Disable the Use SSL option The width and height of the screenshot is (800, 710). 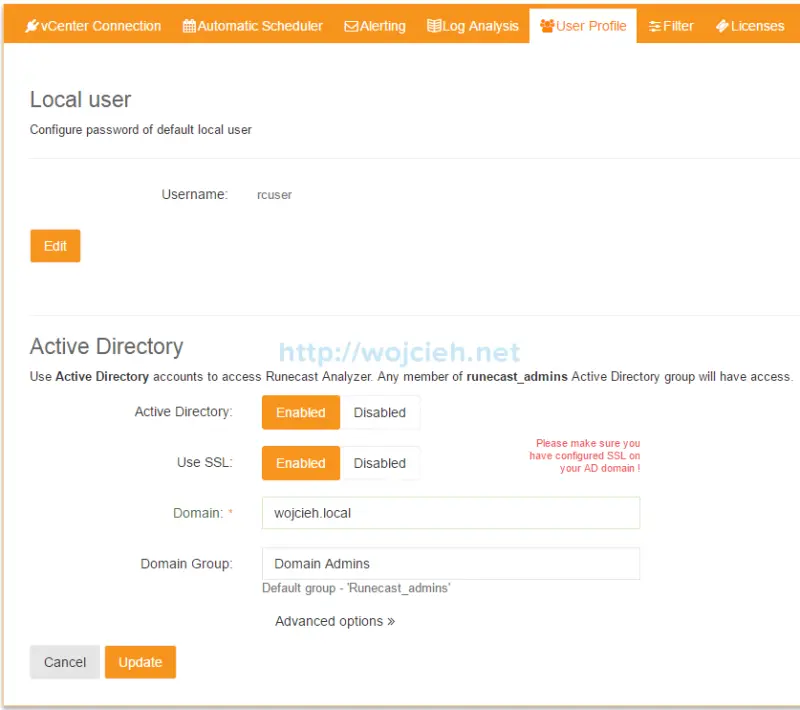point(380,463)
